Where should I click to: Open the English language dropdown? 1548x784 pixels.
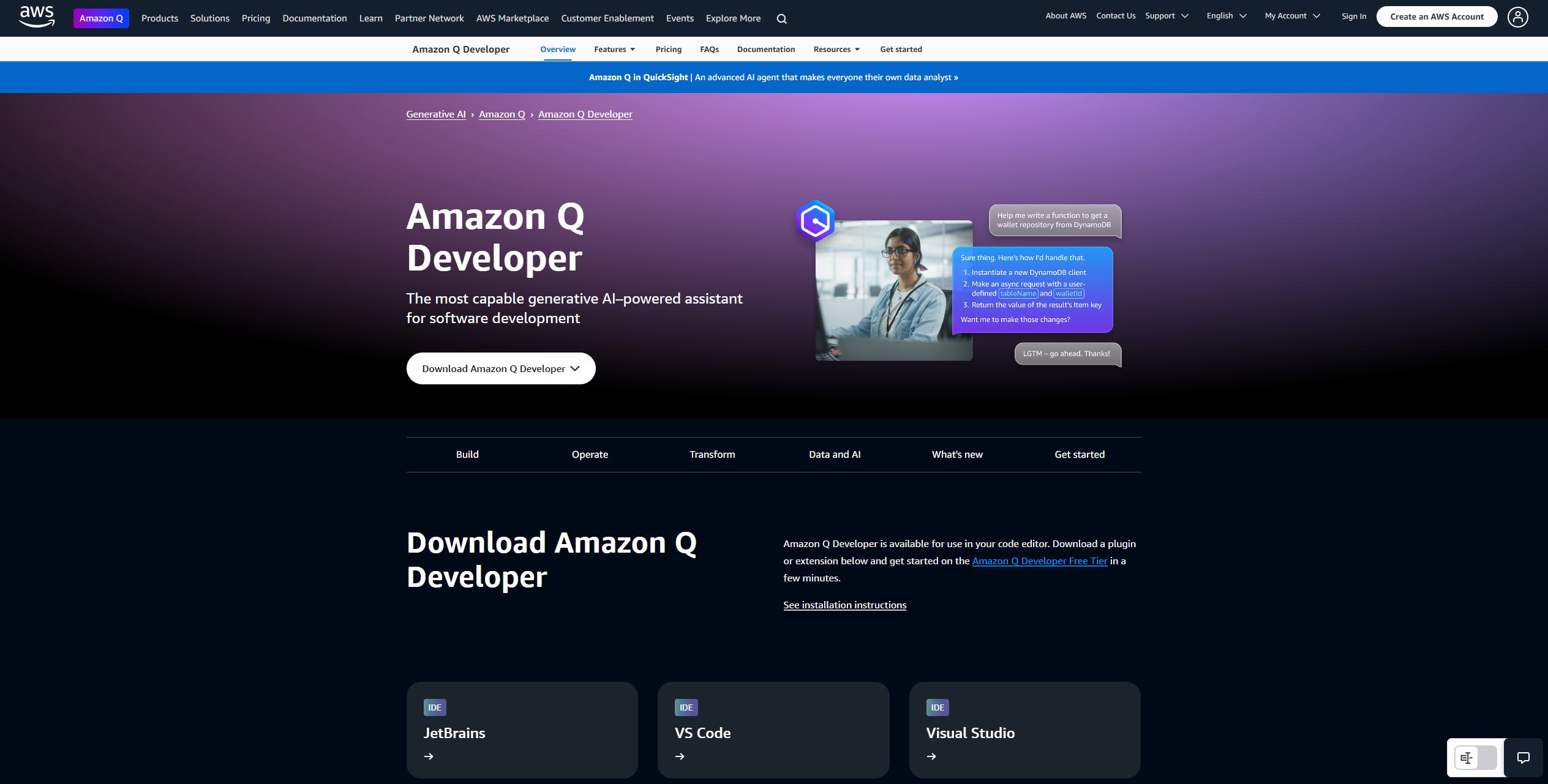pos(1225,15)
